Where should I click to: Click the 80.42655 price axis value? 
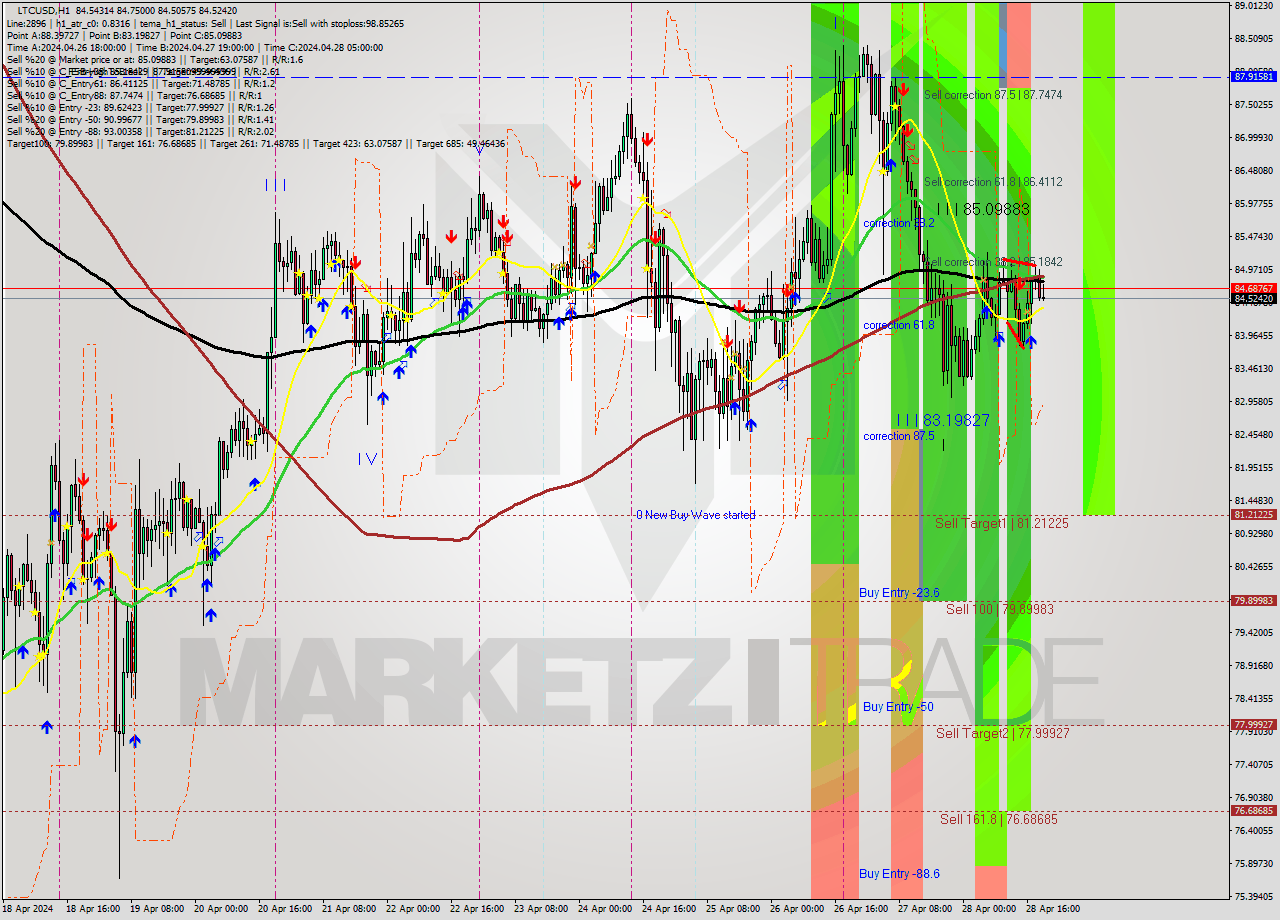[1254, 566]
